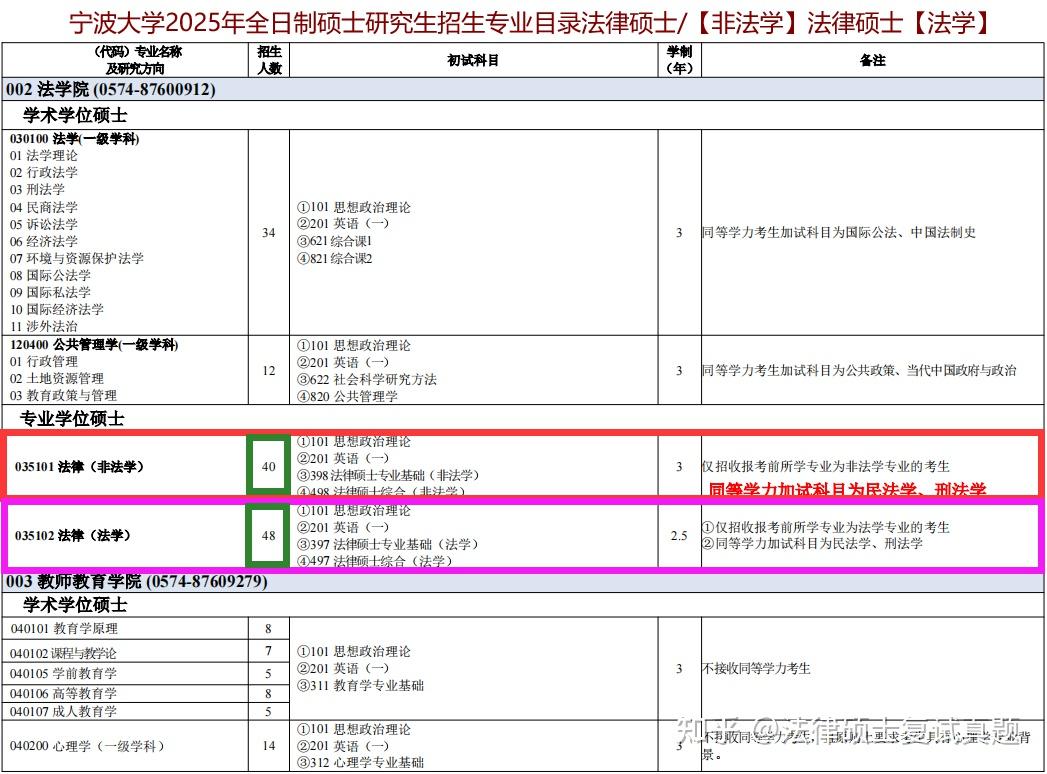Viewport: 1047px width, 774px height.
Task: Click enrollment number 14 for 心理学
Action: (x=268, y=746)
